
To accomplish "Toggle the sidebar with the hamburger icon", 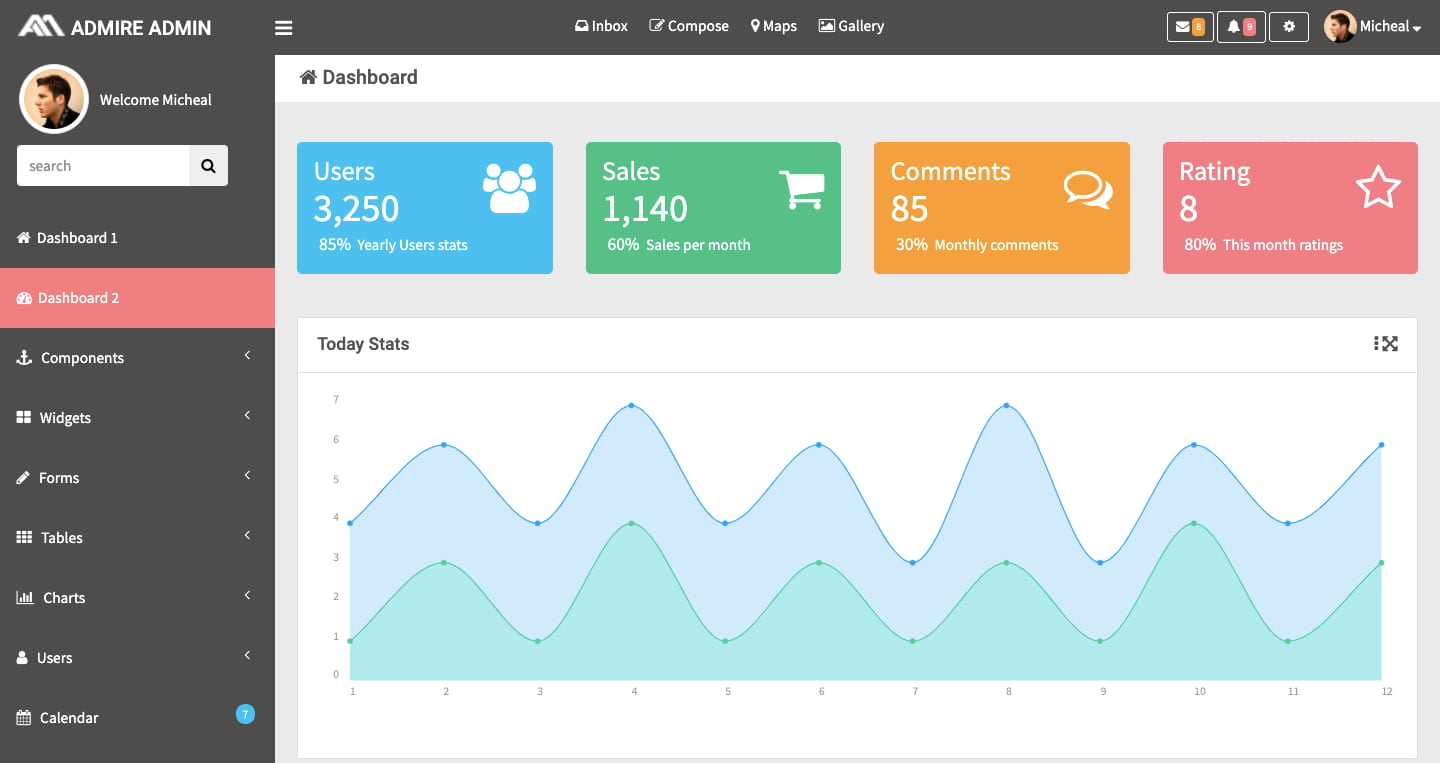I will click(283, 28).
